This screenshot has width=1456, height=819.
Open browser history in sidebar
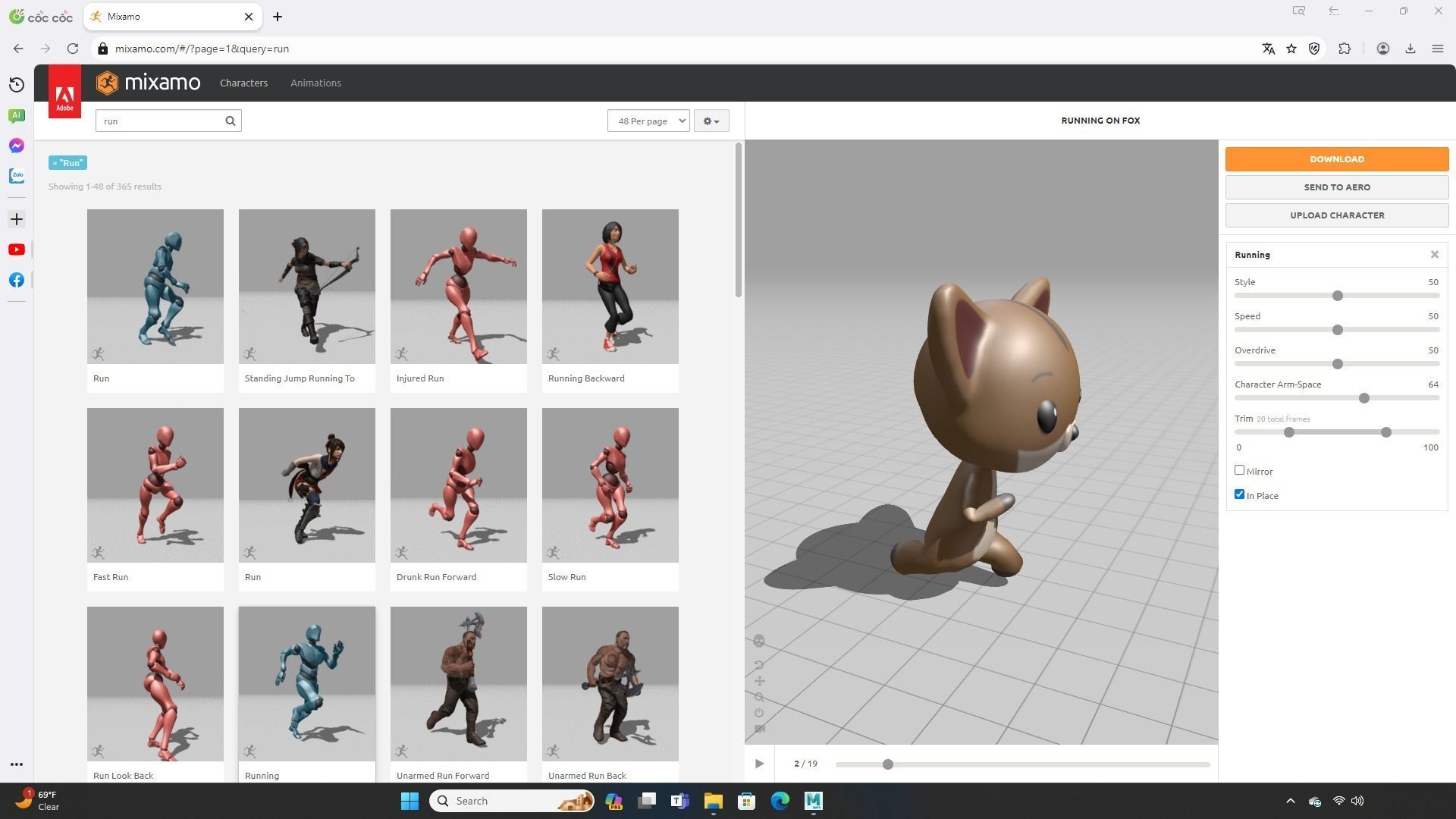coord(17,85)
